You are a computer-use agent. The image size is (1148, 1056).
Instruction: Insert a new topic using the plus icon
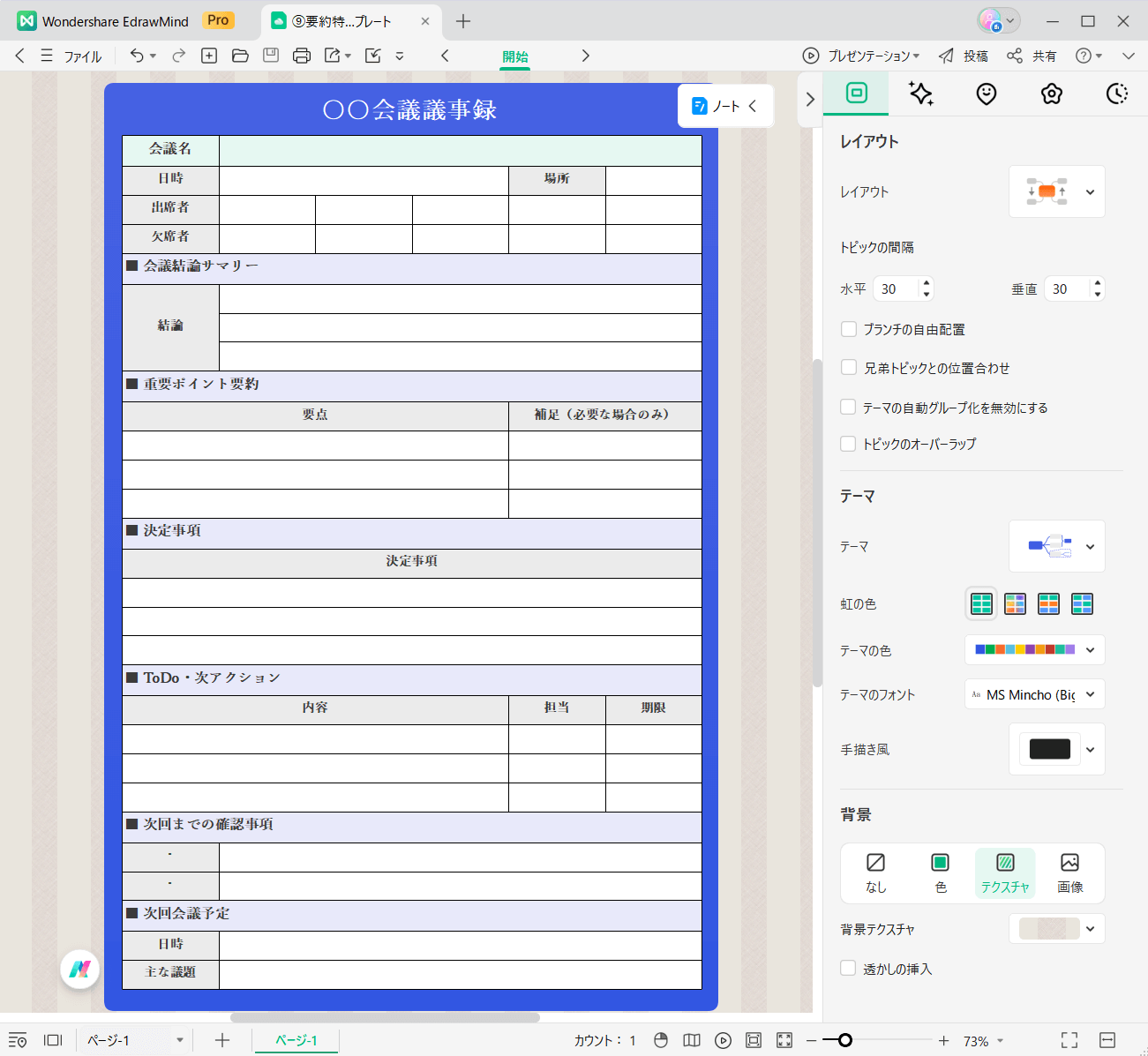point(209,56)
